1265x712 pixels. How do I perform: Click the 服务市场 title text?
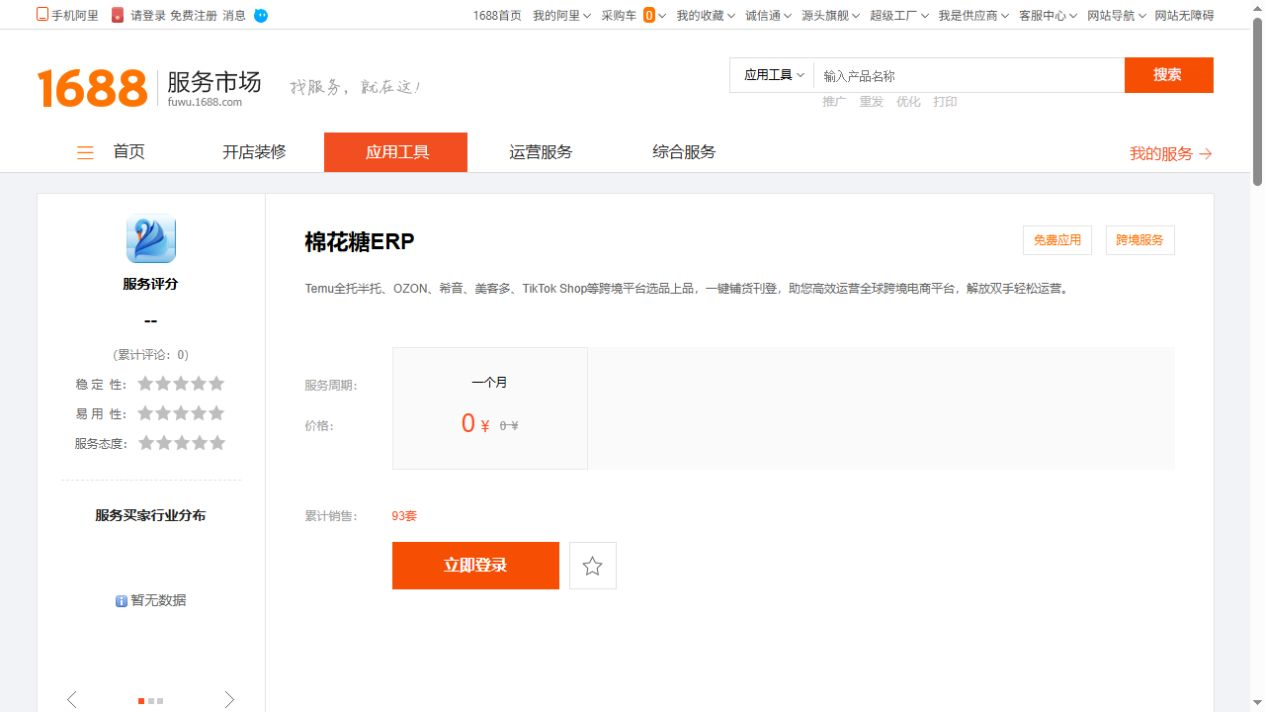tap(214, 82)
